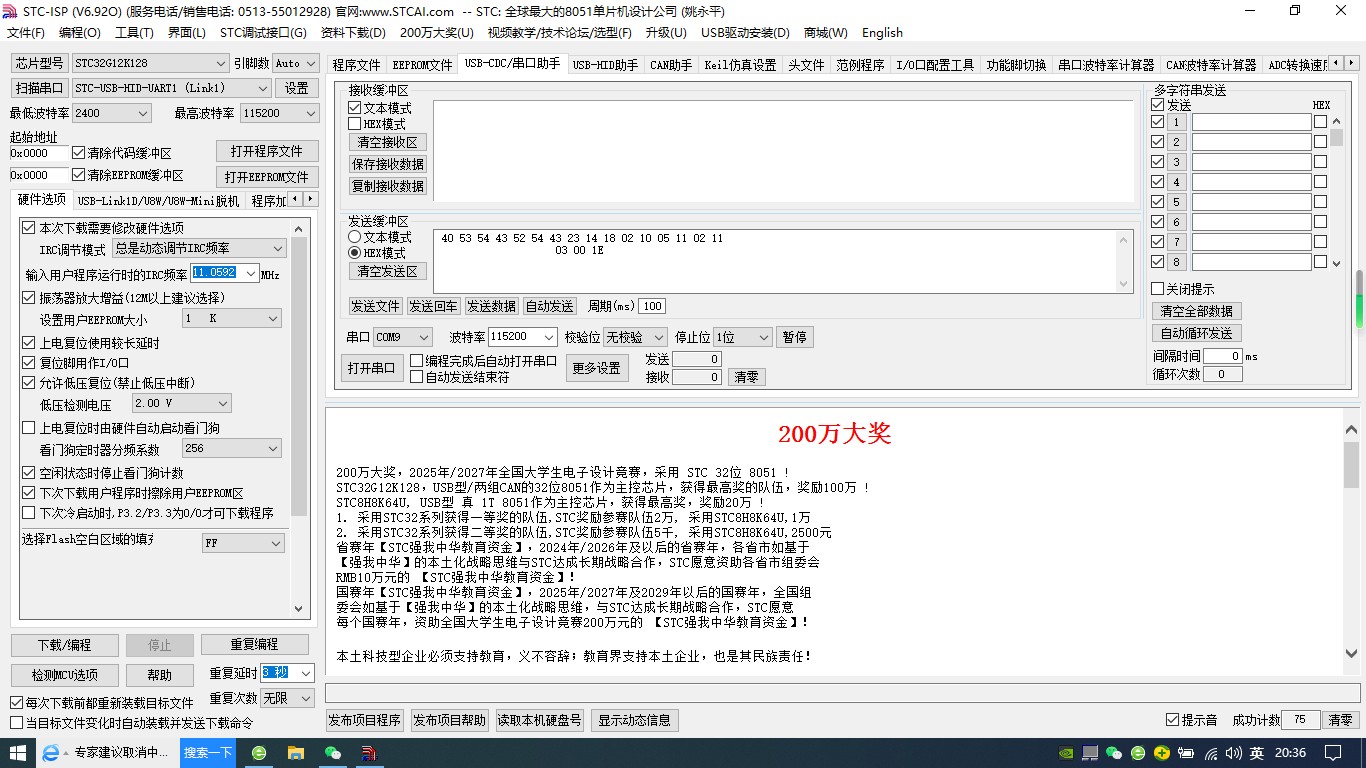This screenshot has width=1366, height=768.
Task: Open the Windows Start menu
Action: click(x=18, y=753)
